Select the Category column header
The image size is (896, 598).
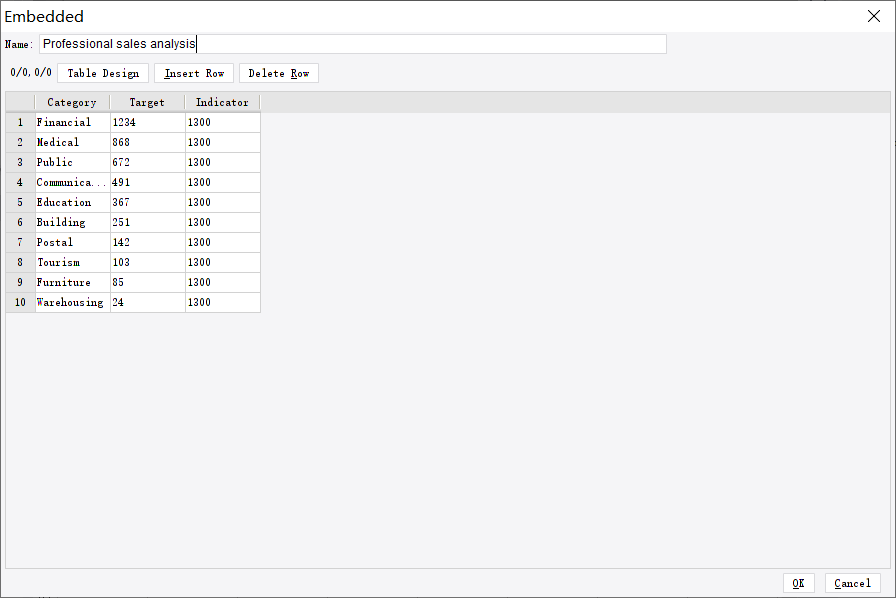[71, 101]
